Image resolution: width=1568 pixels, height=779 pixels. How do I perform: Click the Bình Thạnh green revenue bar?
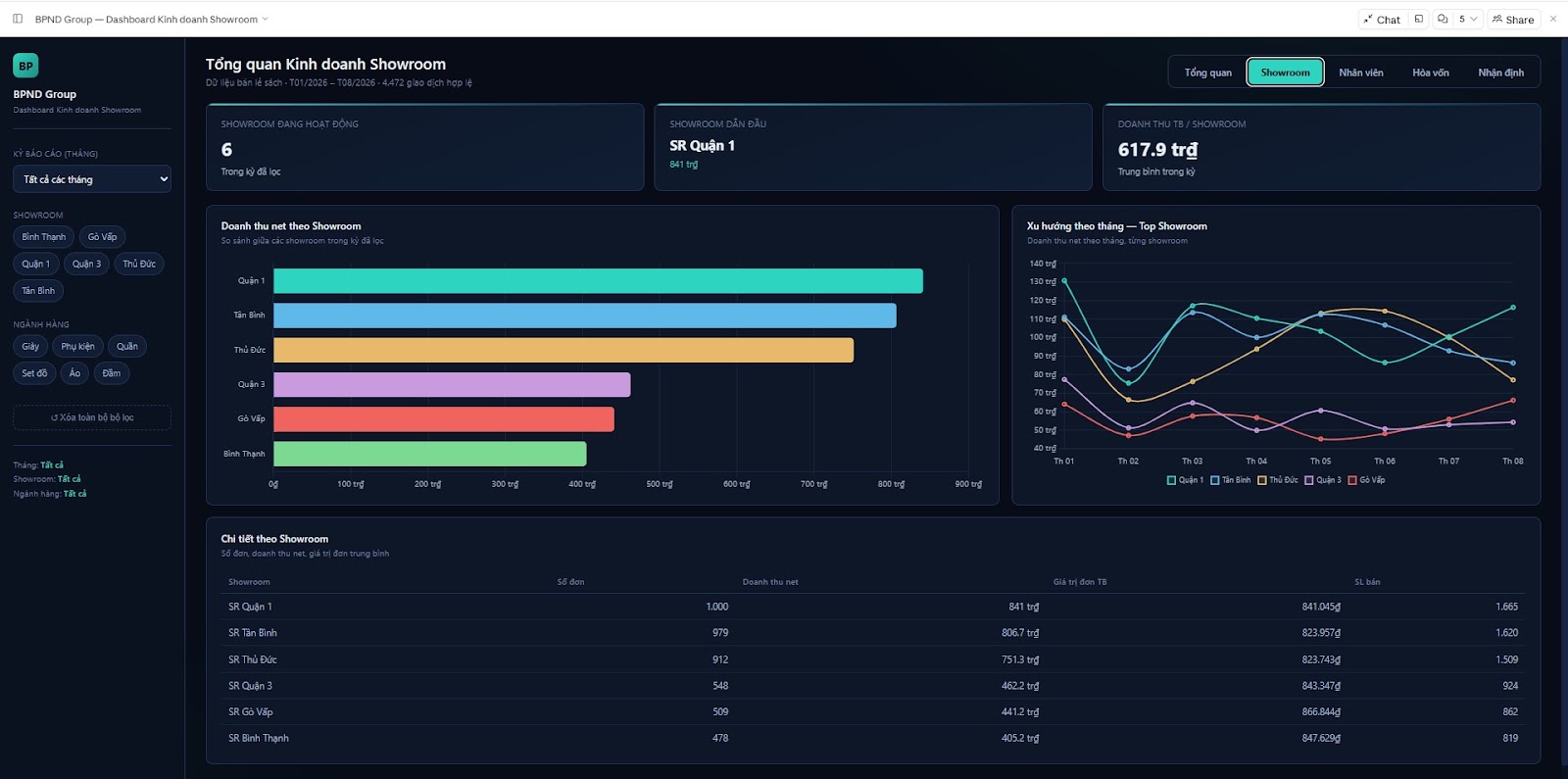[x=430, y=454]
